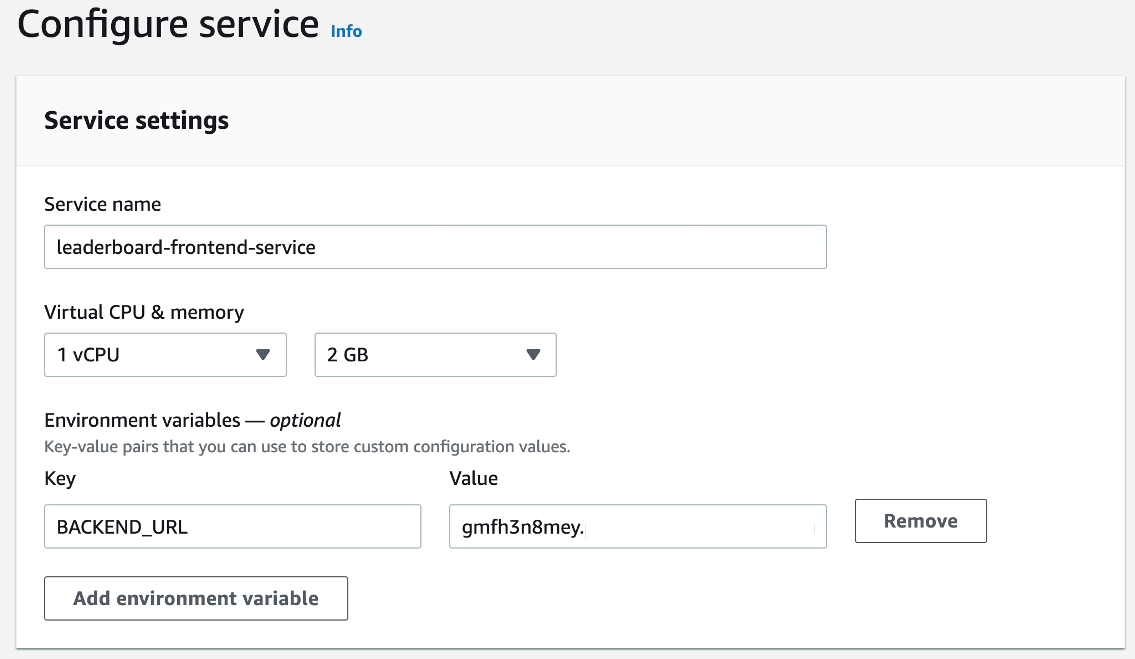
Task: Open the vCPU dropdown showing 1 vCPU
Action: 165,354
